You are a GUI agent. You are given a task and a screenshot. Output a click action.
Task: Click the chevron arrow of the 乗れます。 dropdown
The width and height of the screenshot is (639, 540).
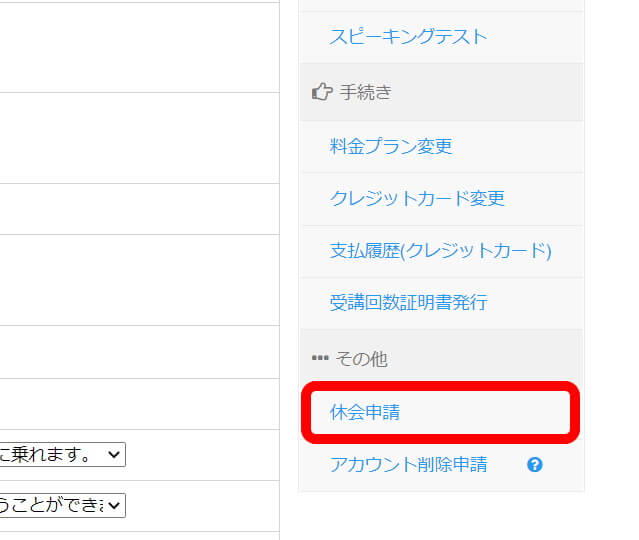point(114,454)
